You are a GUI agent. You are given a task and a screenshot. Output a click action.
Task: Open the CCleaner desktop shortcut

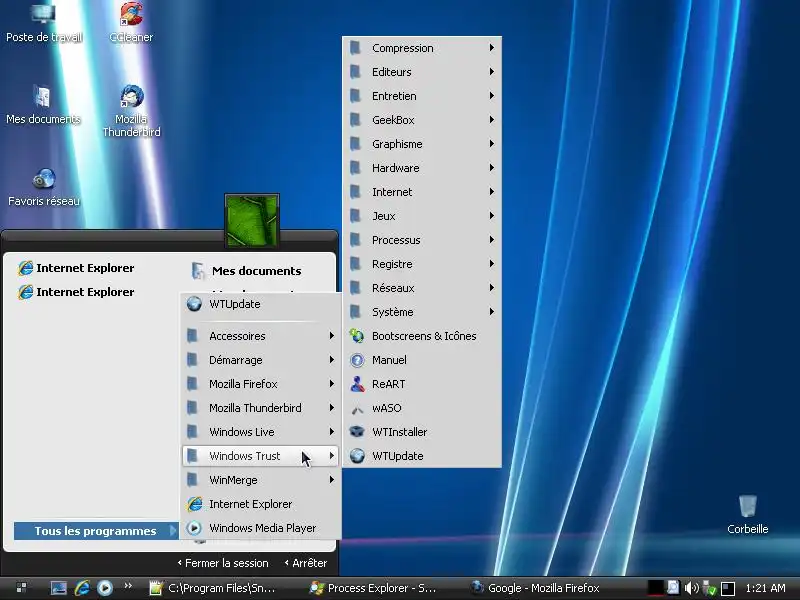click(131, 23)
